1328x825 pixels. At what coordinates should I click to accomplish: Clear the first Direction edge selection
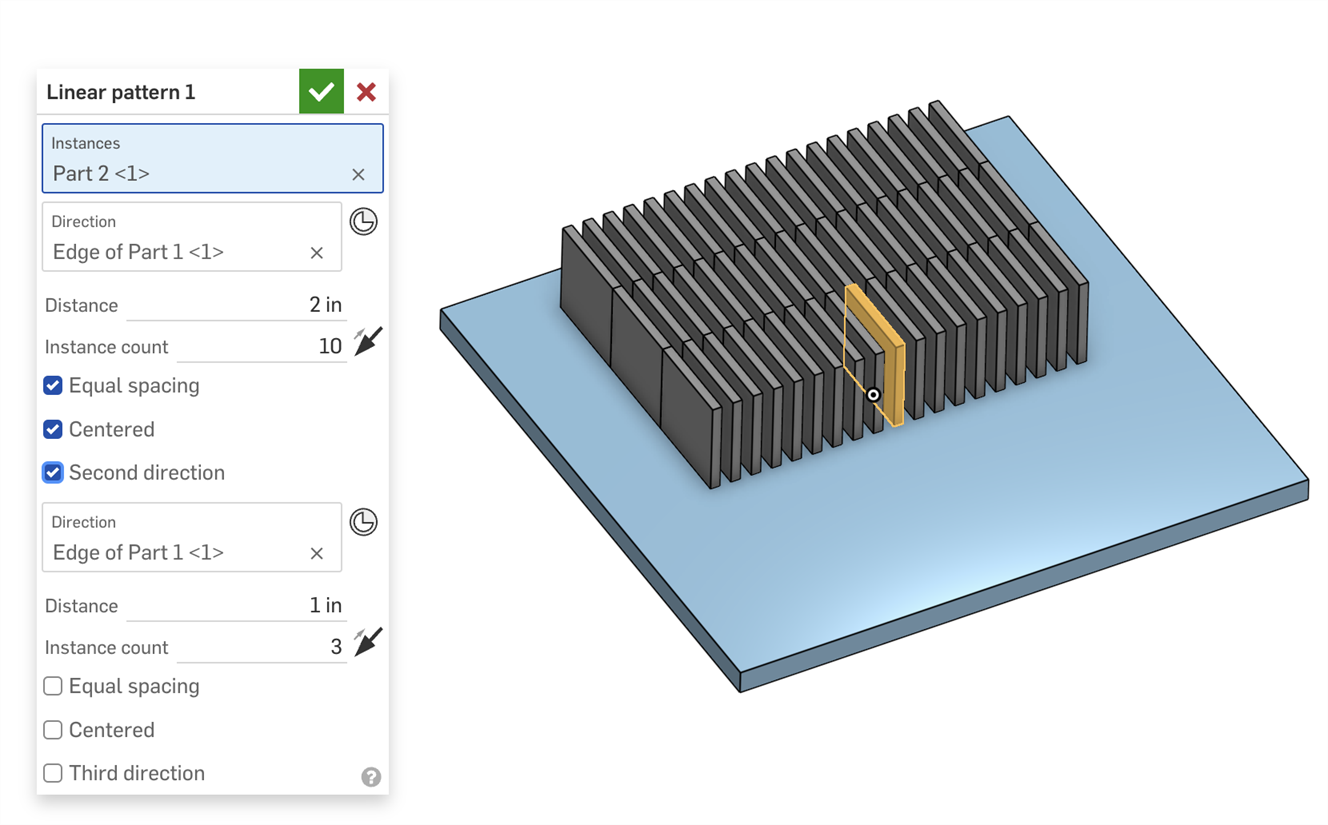316,253
